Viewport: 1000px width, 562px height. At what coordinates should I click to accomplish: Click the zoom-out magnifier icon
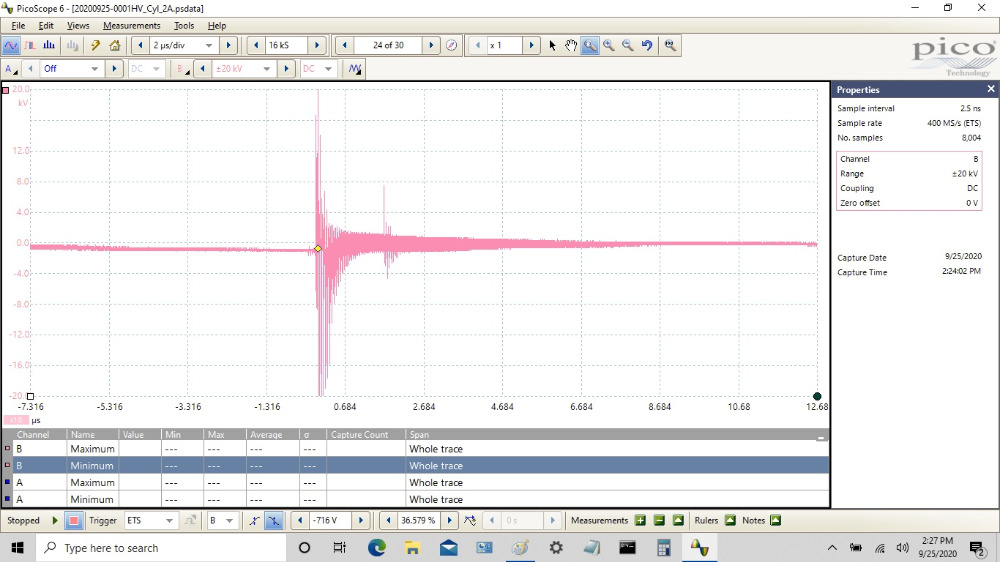[628, 45]
